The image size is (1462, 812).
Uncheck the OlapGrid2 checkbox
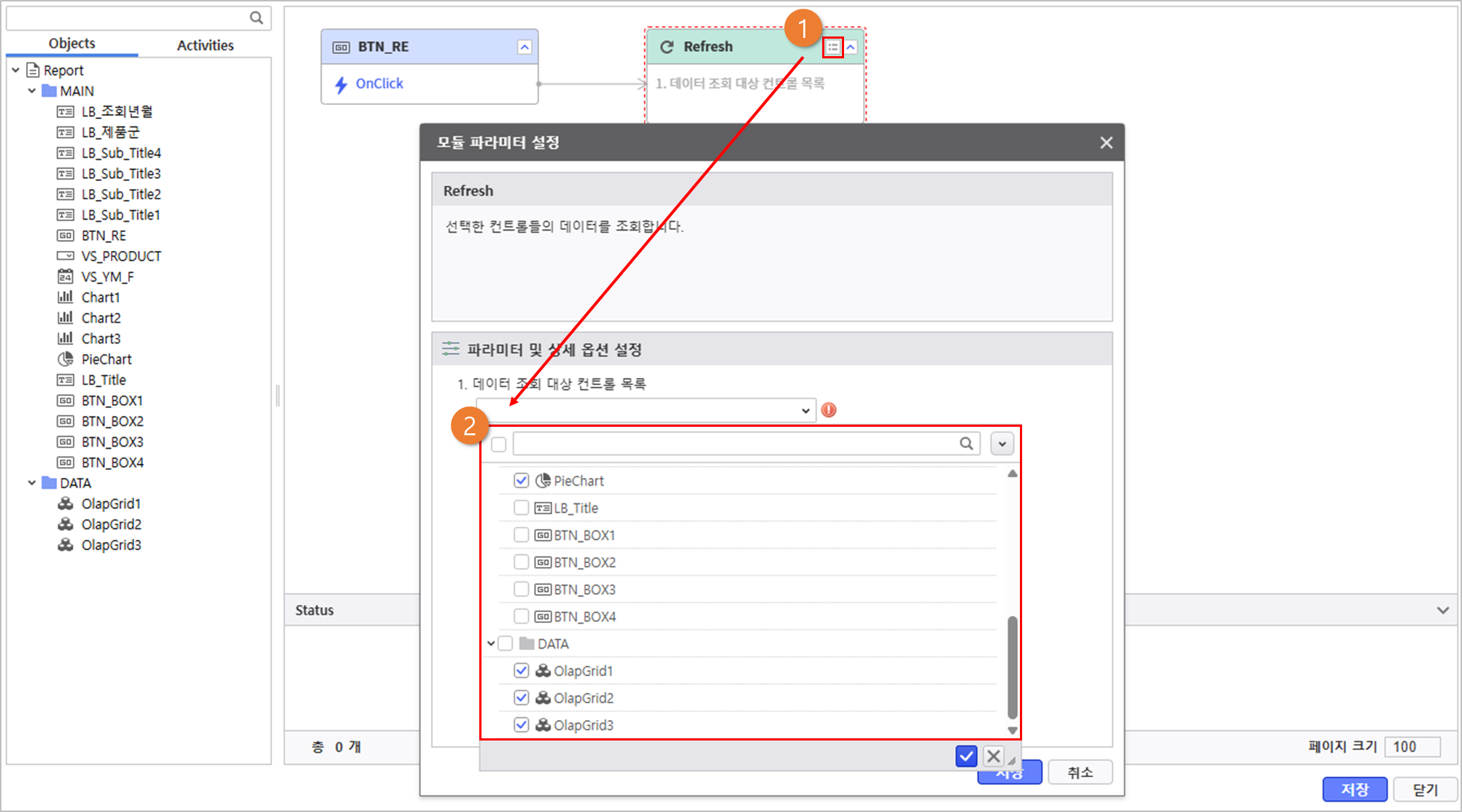click(x=521, y=697)
